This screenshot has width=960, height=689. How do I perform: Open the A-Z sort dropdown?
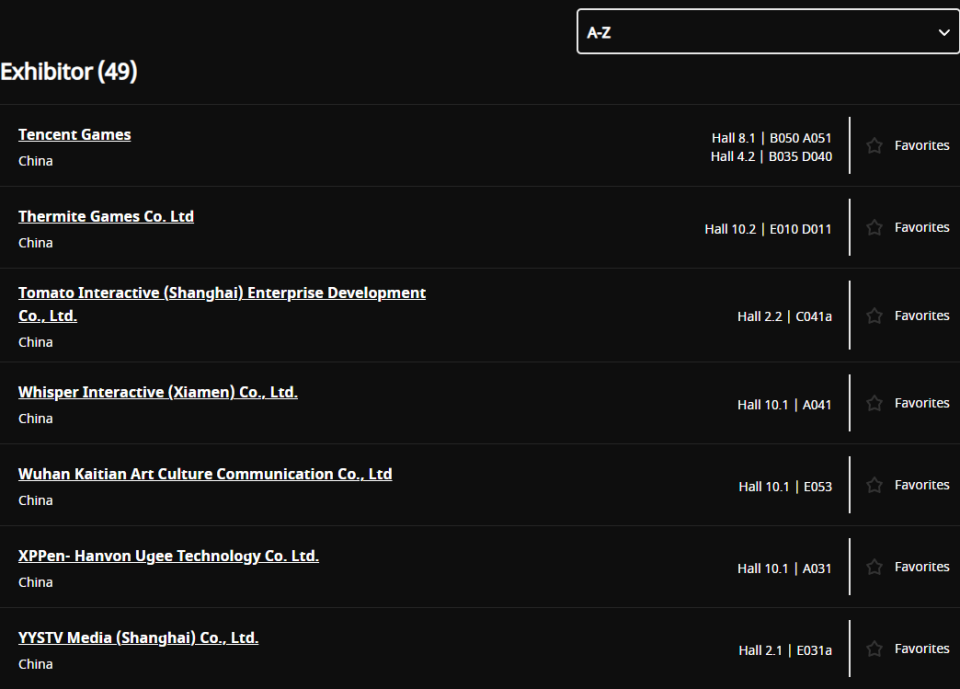coord(768,32)
